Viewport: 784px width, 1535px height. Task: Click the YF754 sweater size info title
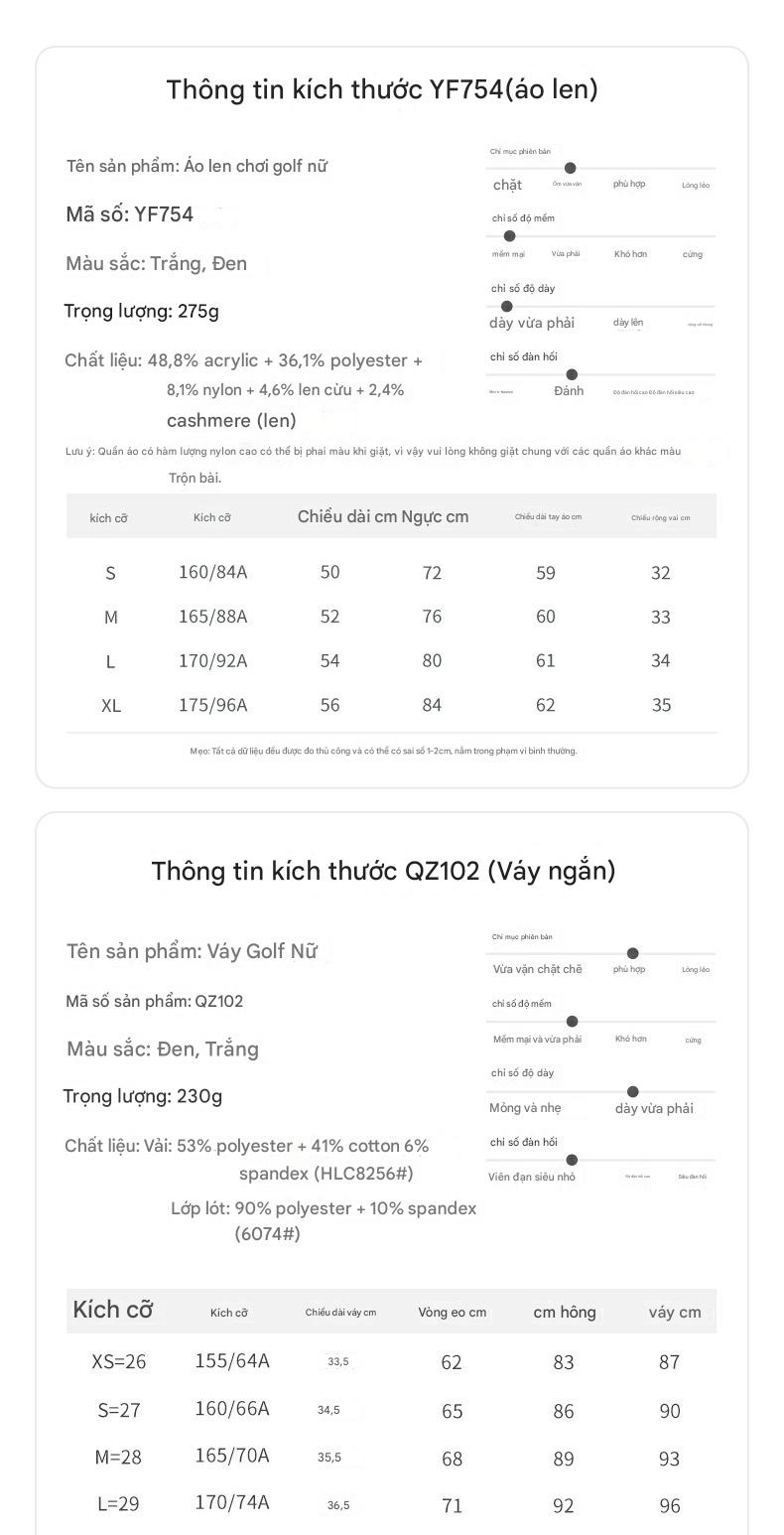(382, 89)
